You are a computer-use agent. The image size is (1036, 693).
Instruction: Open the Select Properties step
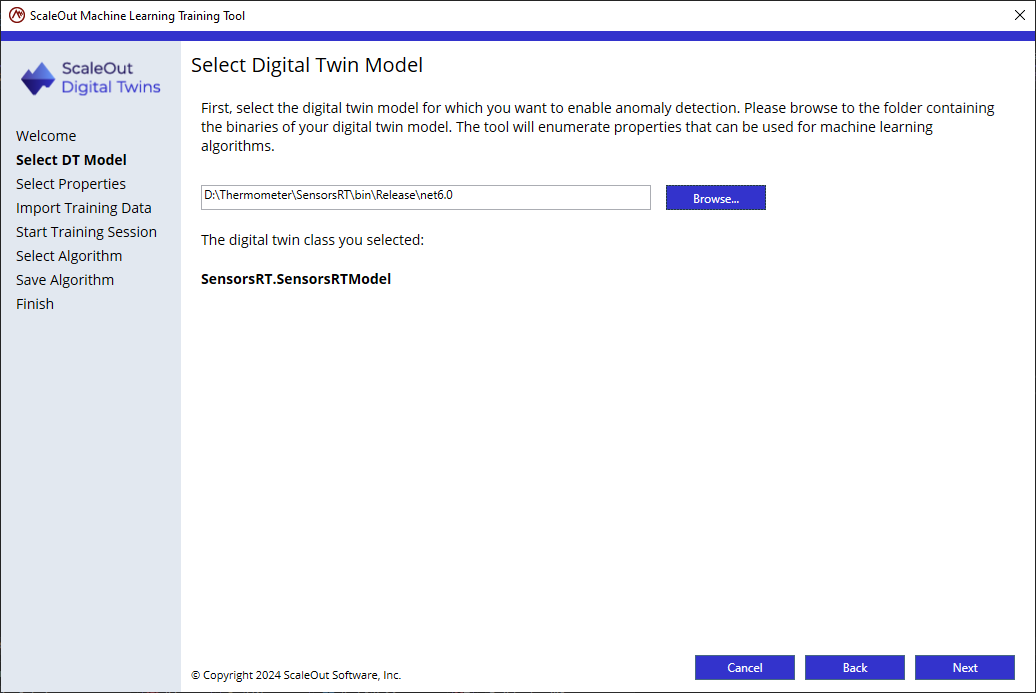pyautogui.click(x=71, y=184)
